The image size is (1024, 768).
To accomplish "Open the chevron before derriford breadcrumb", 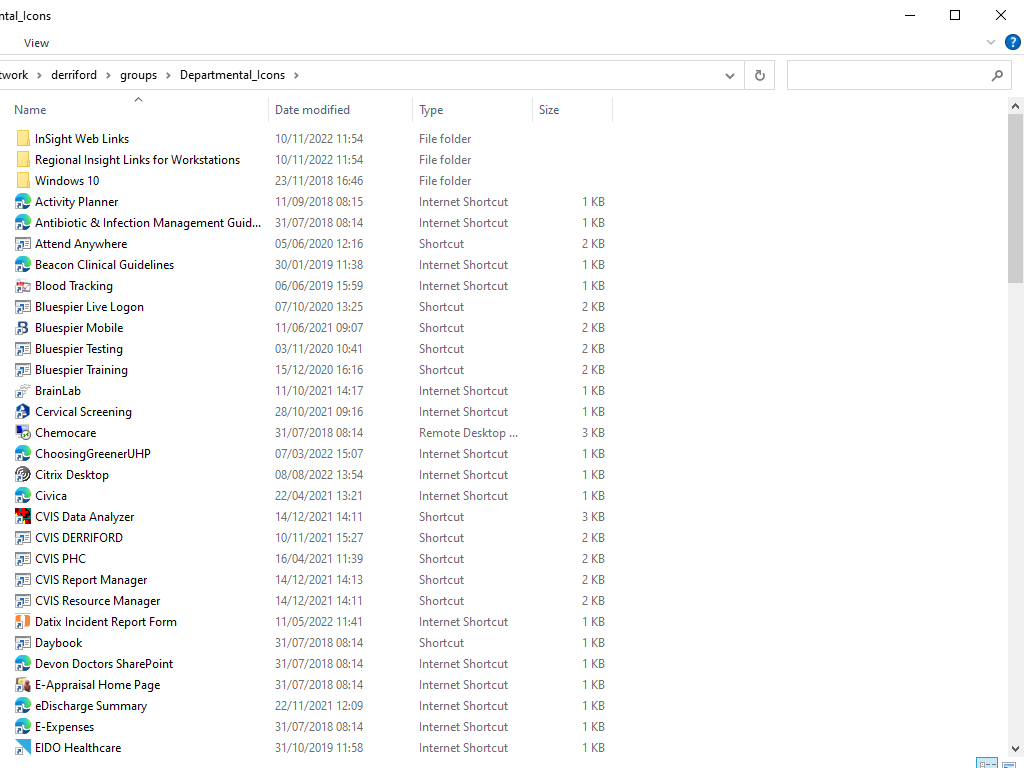I will point(39,75).
